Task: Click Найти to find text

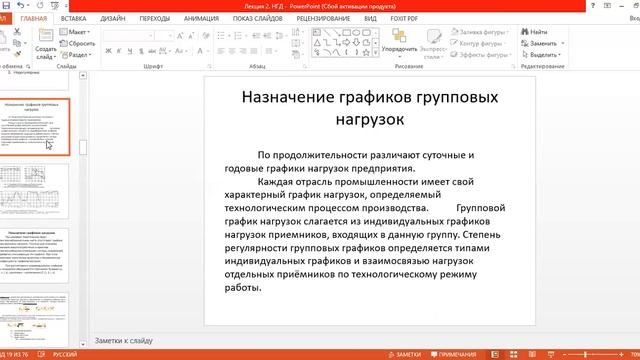Action: click(x=534, y=31)
